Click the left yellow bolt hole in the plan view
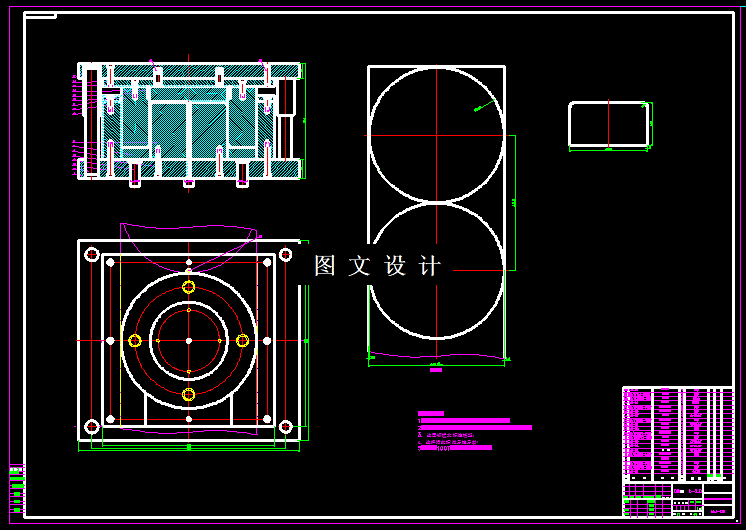Viewport: 746px width, 530px height. tap(135, 341)
